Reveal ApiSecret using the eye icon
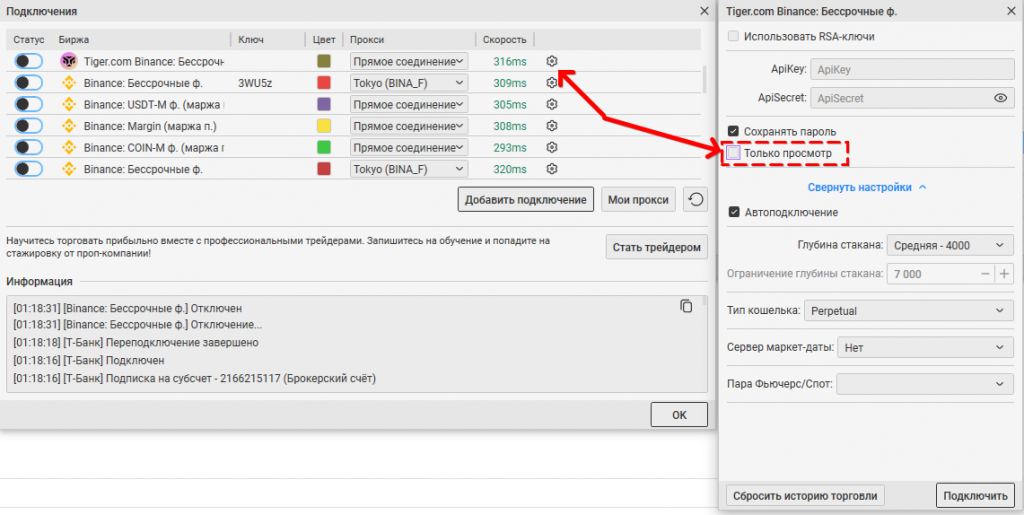 (1000, 98)
